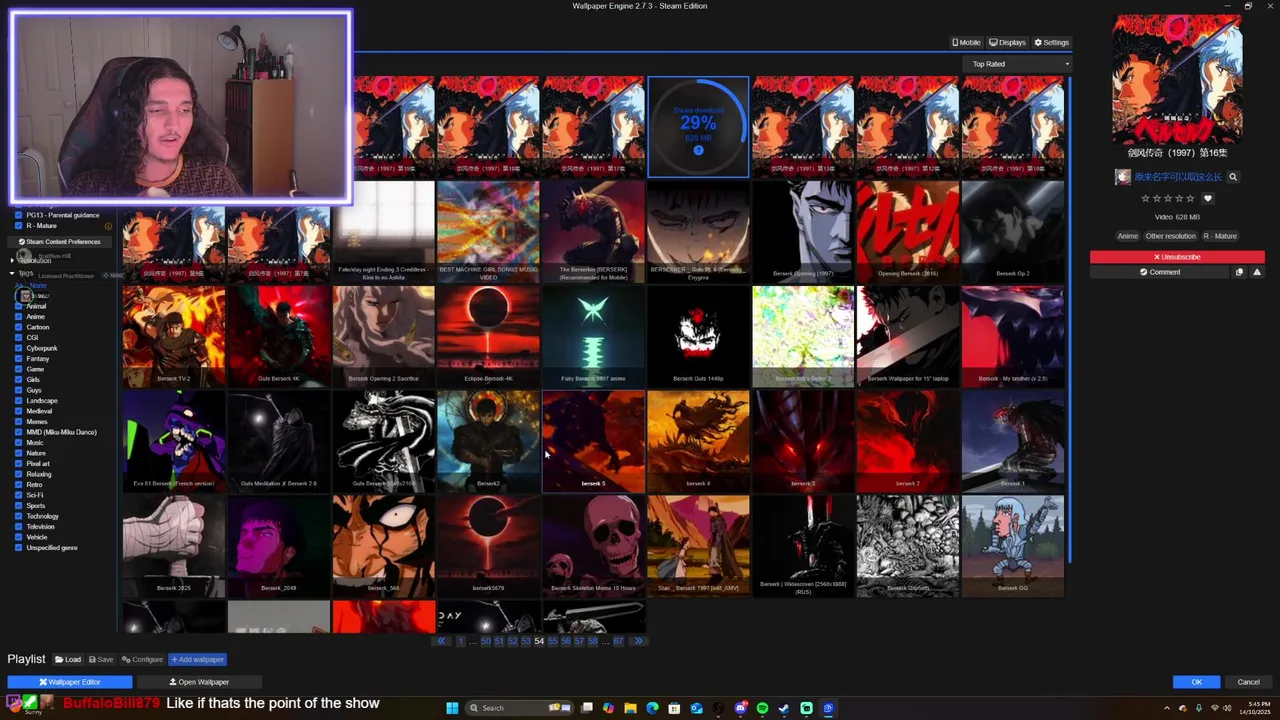Select the Eclipse-Berserk 4K wallpaper thumbnail

(488, 336)
